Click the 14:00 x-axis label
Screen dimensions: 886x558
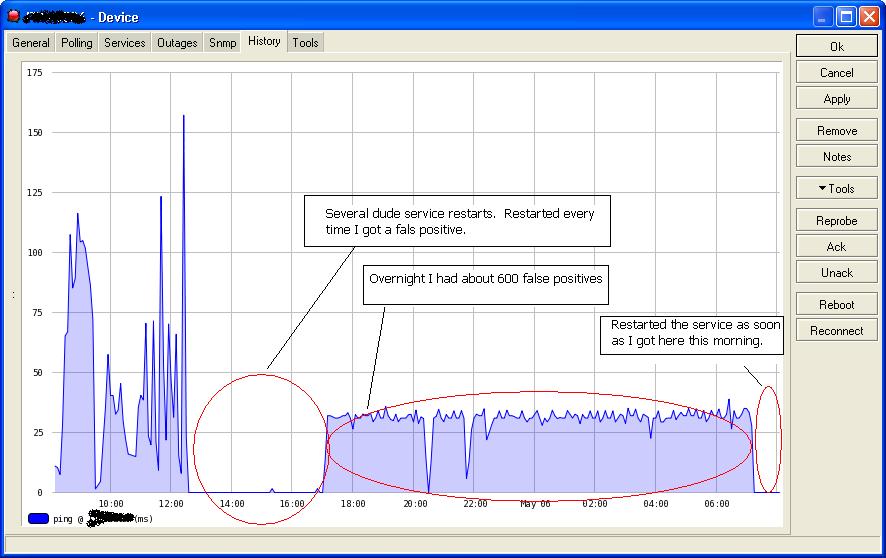(x=232, y=503)
